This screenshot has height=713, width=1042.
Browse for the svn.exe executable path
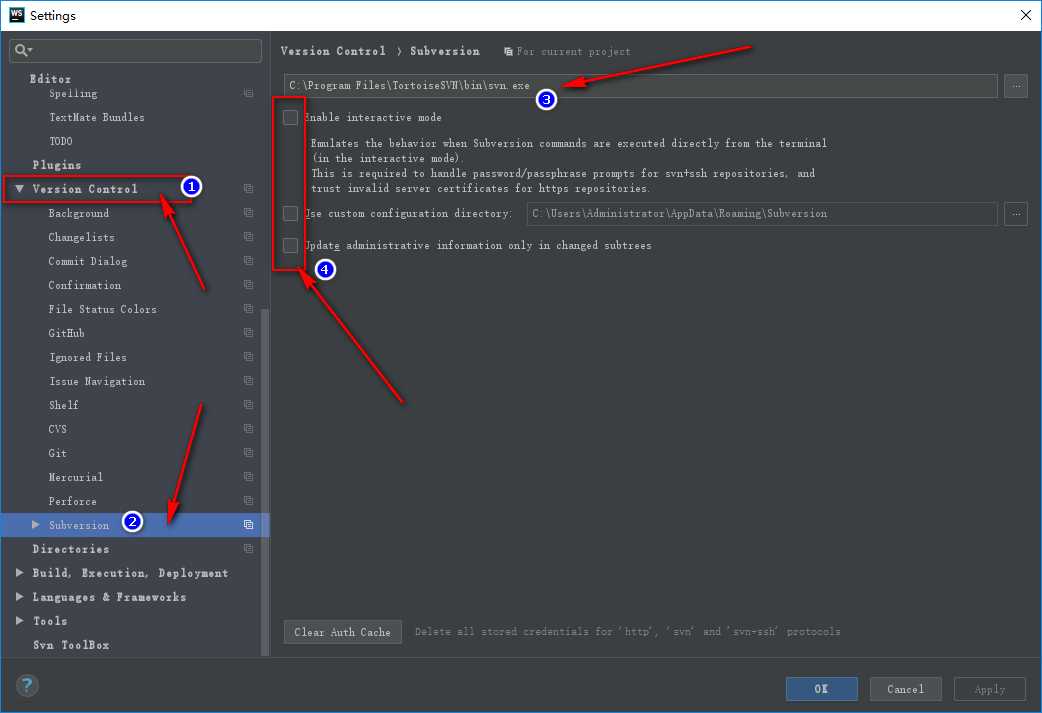(x=1015, y=86)
